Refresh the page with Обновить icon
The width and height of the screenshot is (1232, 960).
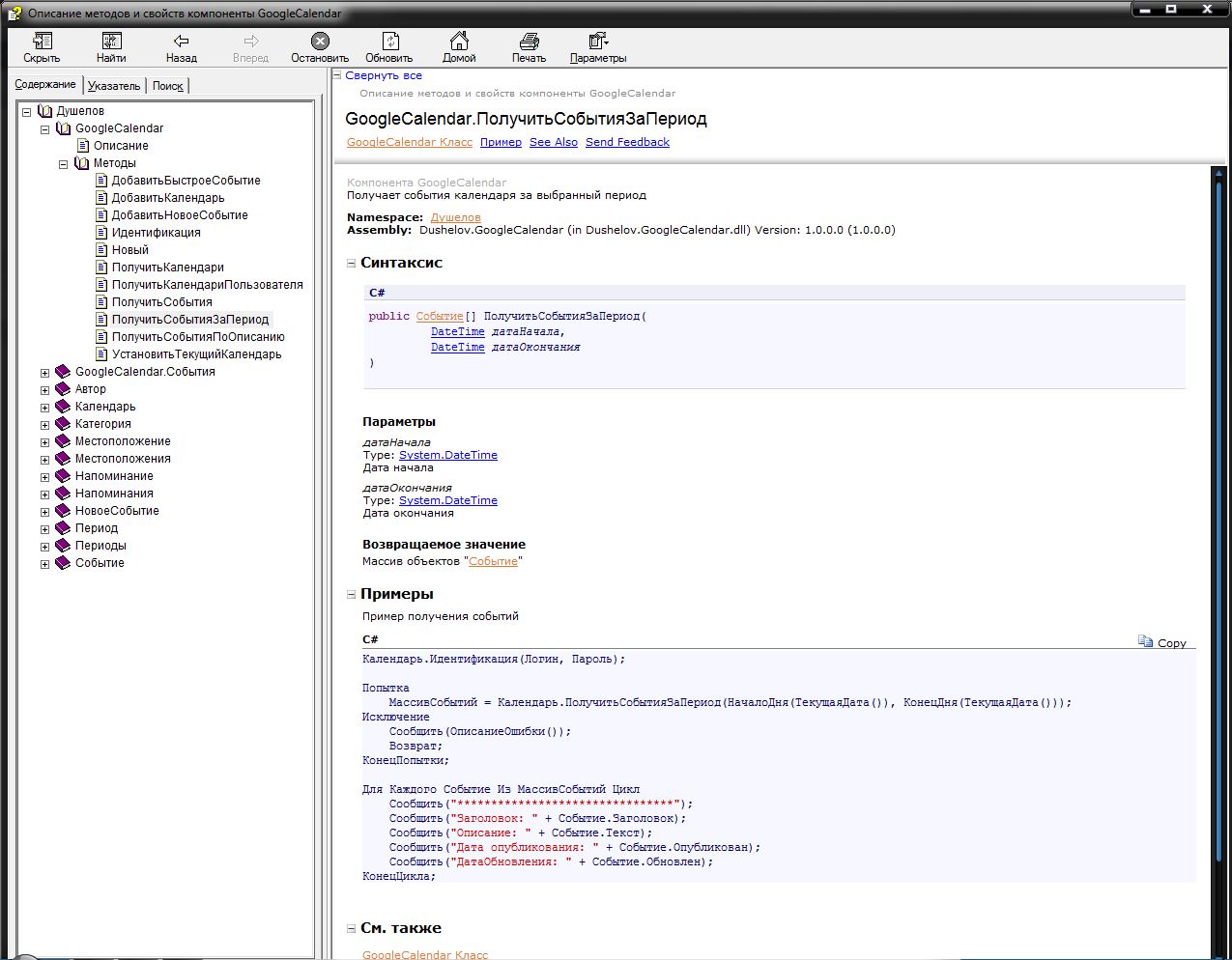click(x=389, y=41)
